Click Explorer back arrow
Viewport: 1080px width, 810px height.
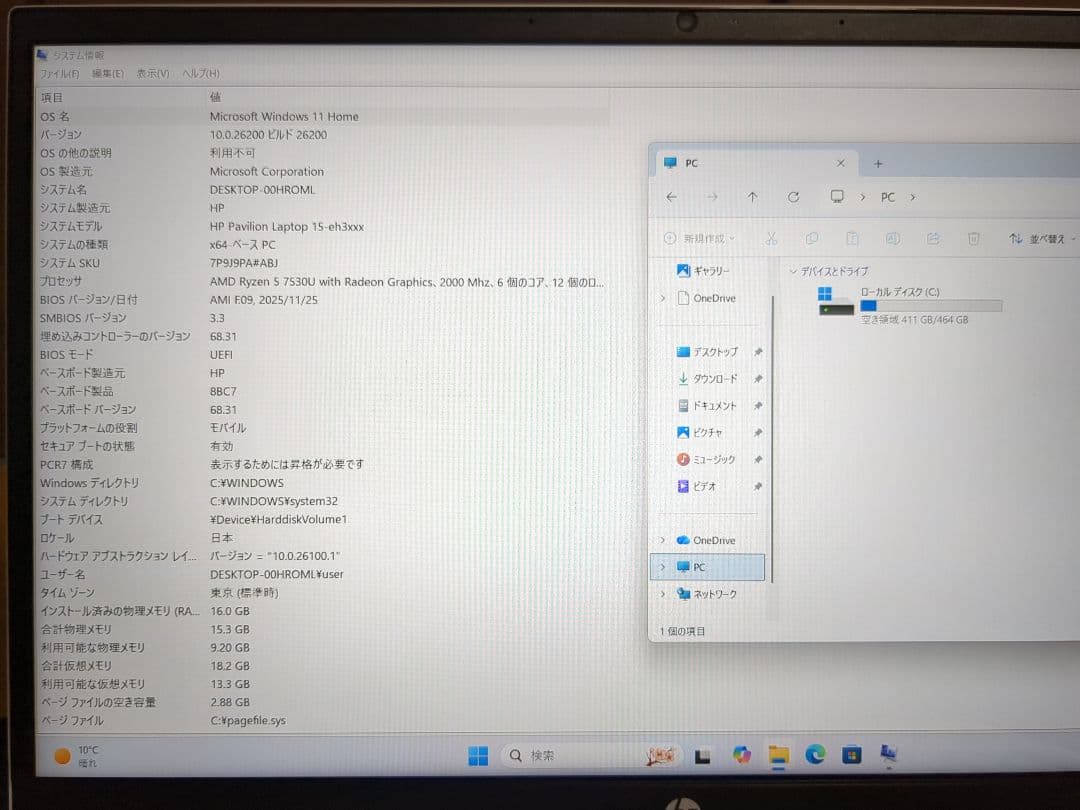(x=672, y=197)
